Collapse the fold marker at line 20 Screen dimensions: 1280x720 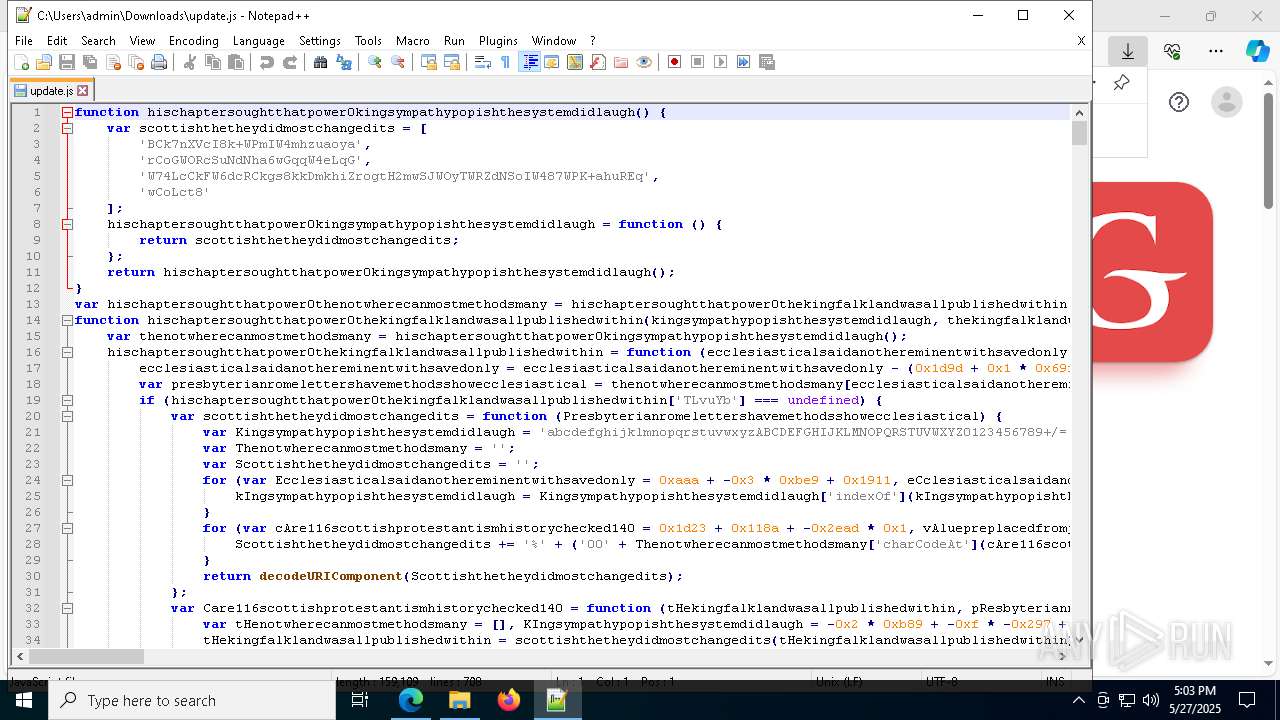pyautogui.click(x=67, y=417)
